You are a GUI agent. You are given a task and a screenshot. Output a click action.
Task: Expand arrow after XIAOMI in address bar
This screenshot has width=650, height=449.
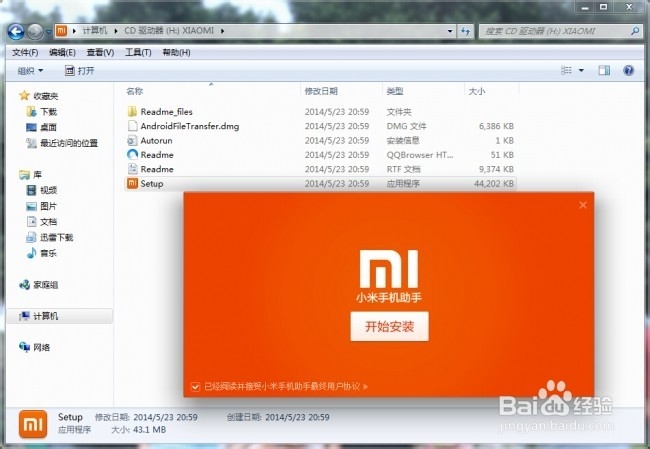pos(223,31)
